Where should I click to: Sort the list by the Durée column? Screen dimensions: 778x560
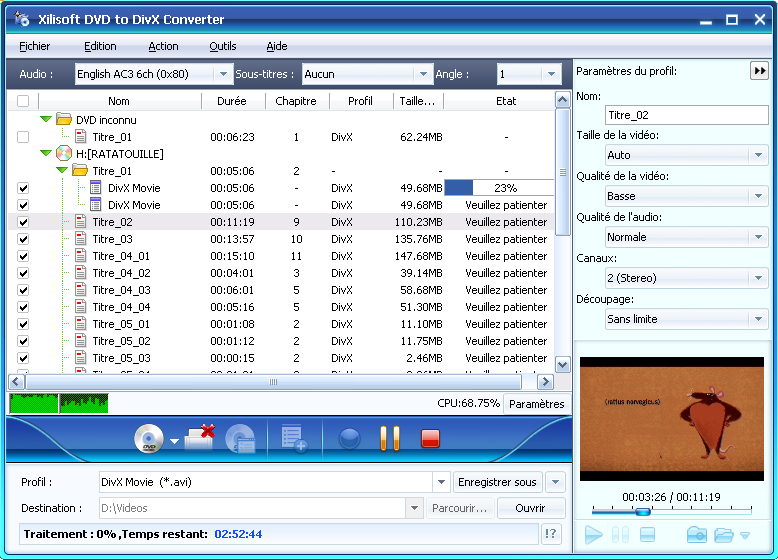tap(232, 101)
